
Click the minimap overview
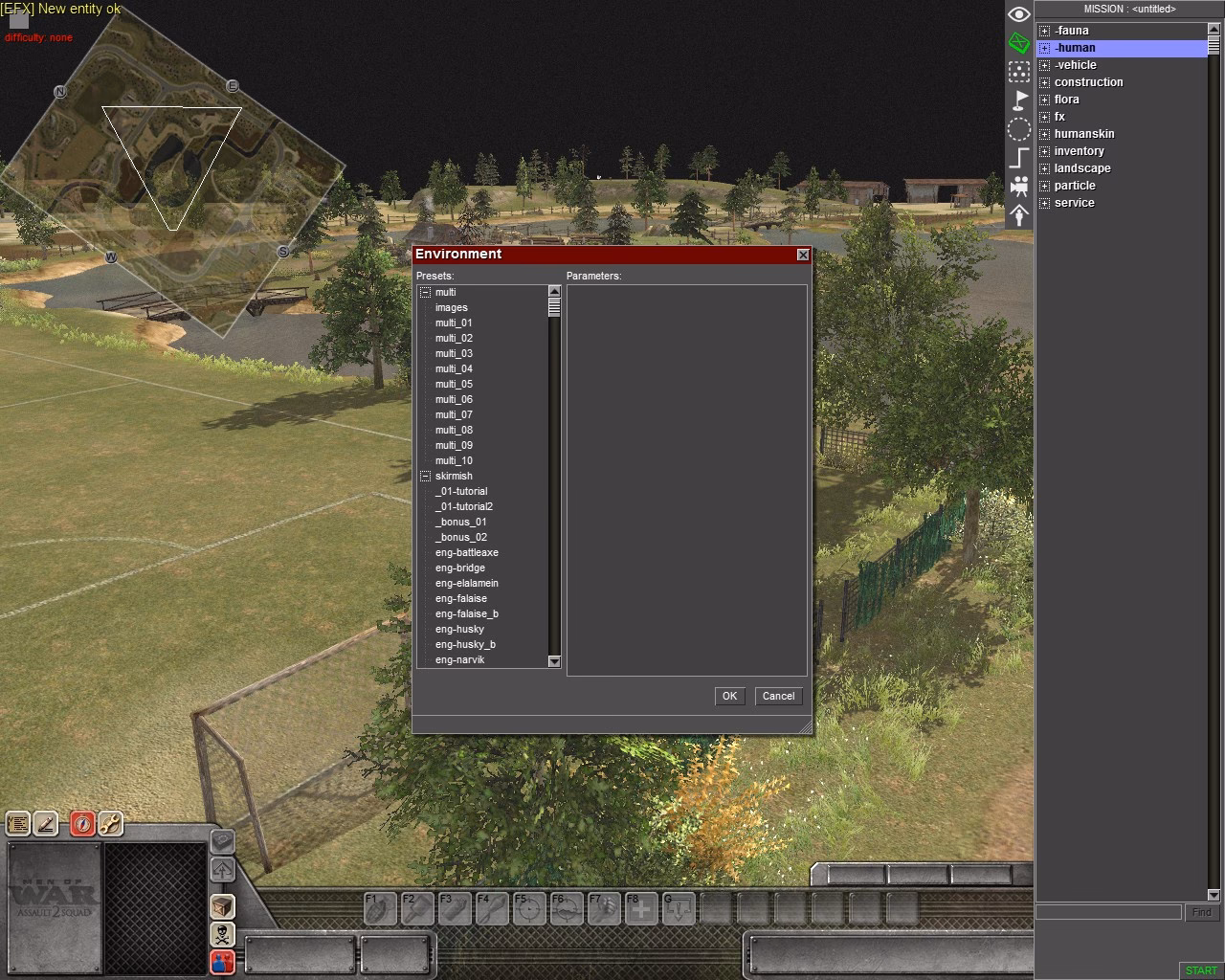pyautogui.click(x=172, y=172)
